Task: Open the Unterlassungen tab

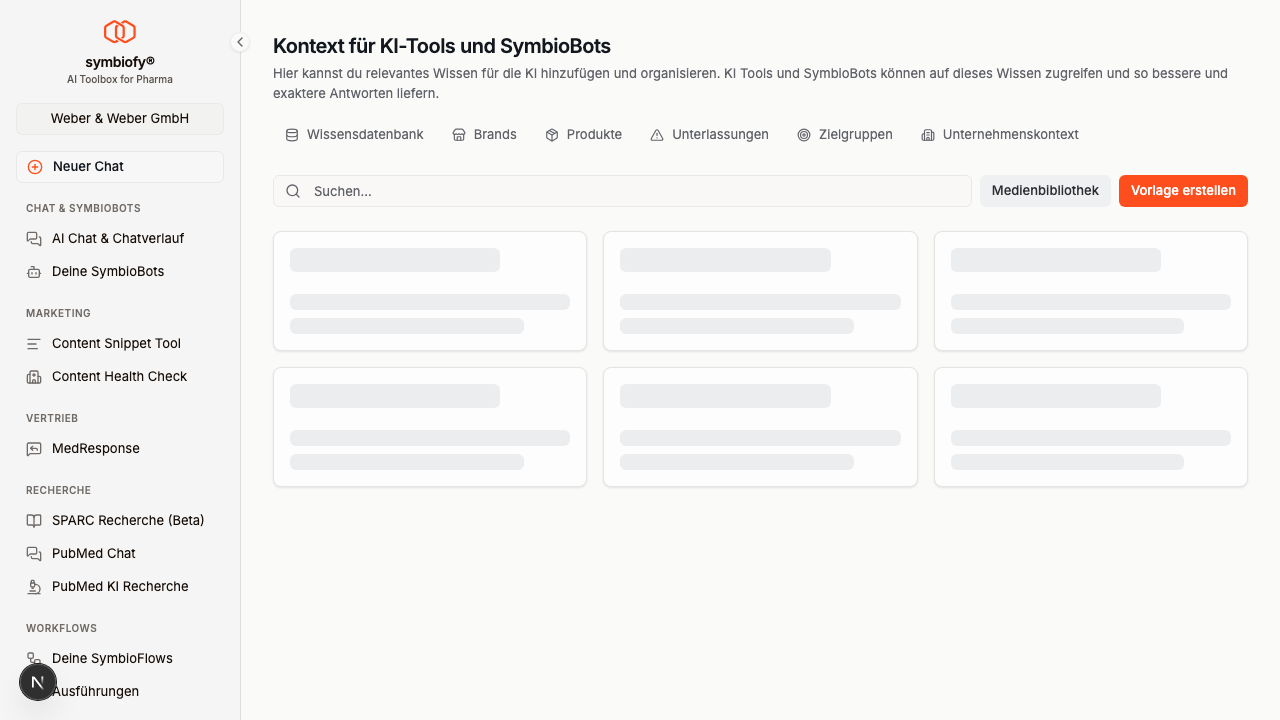Action: coord(710,135)
